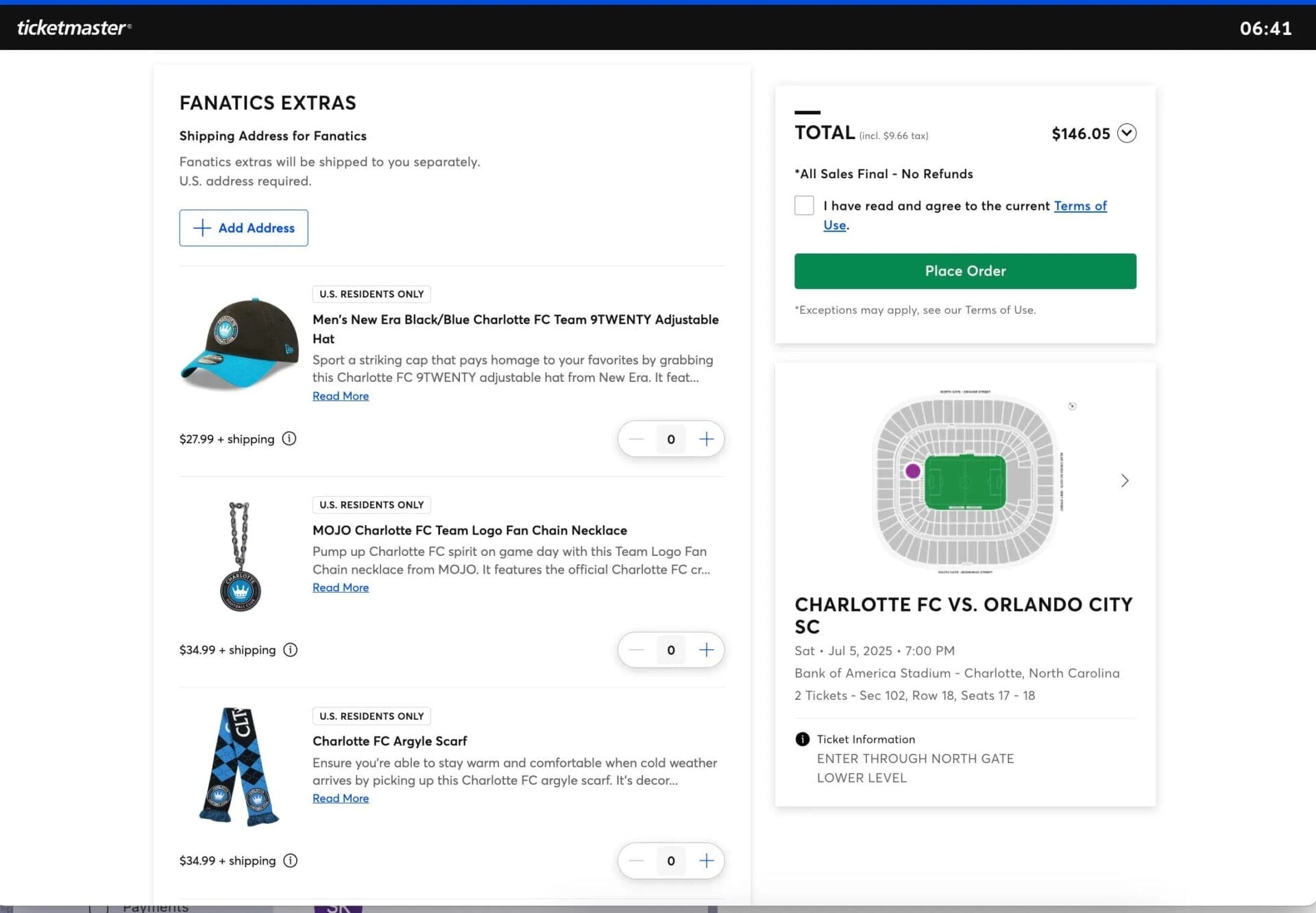
Task: Click the MOJO Charlotte FC necklace title
Action: (470, 531)
